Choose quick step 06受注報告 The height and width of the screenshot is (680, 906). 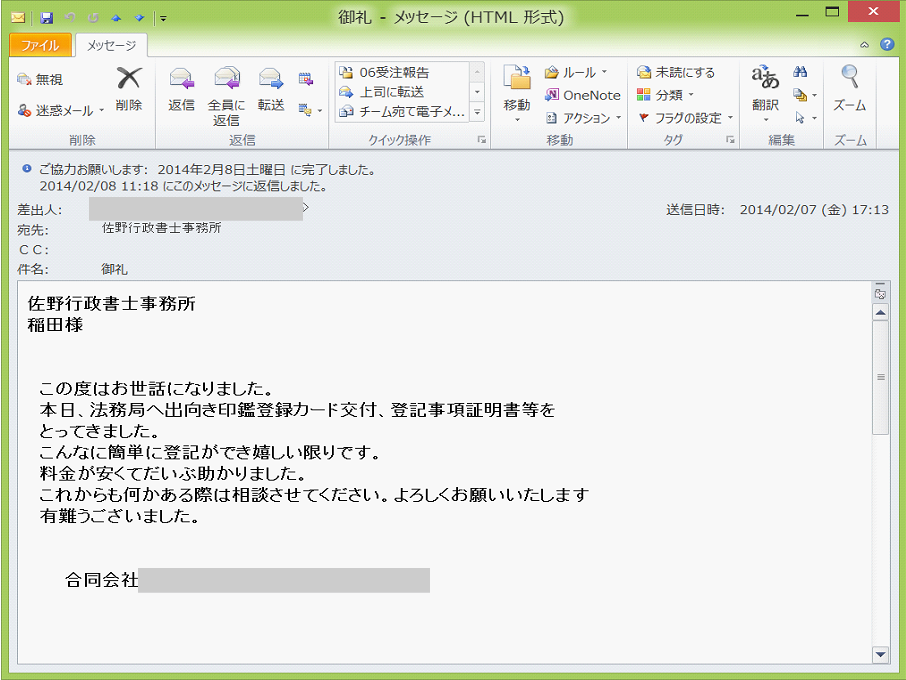point(394,72)
